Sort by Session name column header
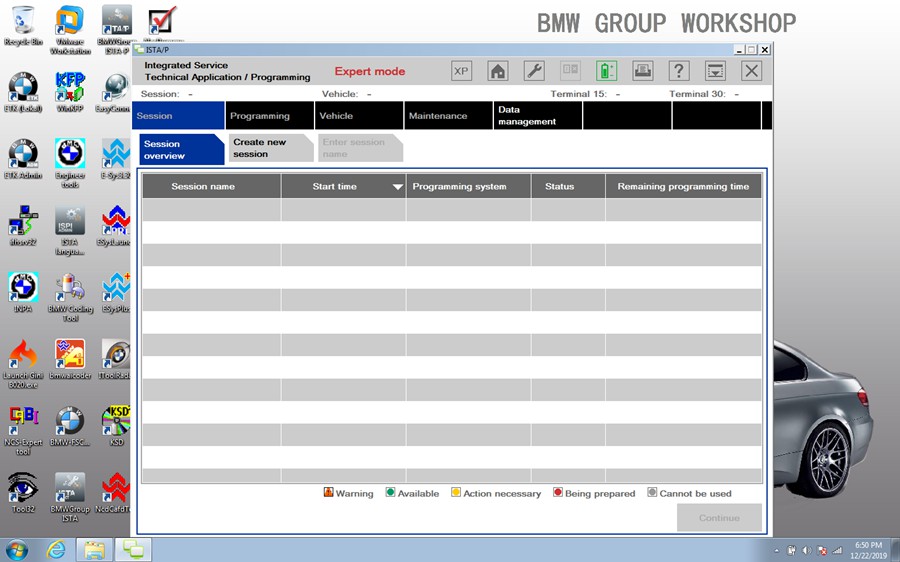 click(x=211, y=186)
